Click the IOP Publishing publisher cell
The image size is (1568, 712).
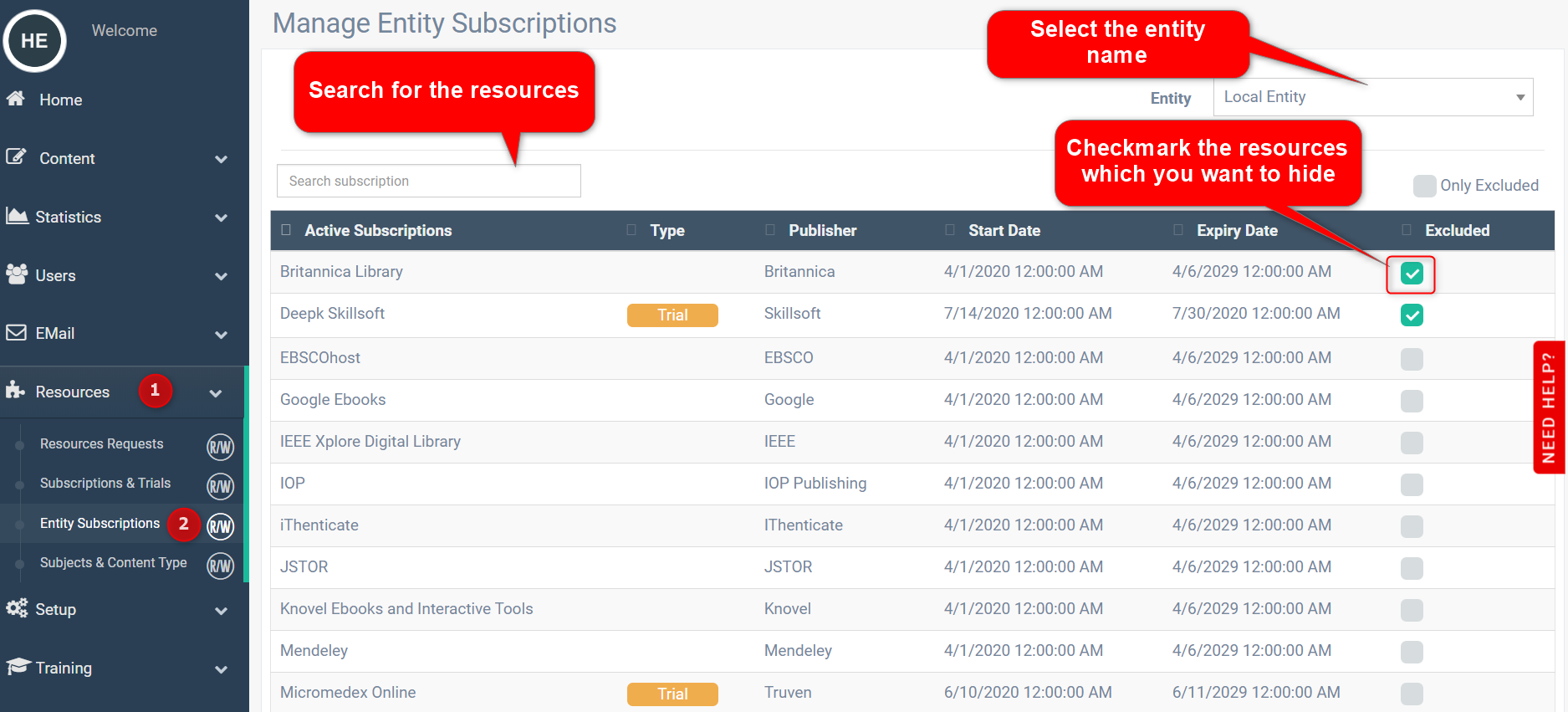[815, 483]
